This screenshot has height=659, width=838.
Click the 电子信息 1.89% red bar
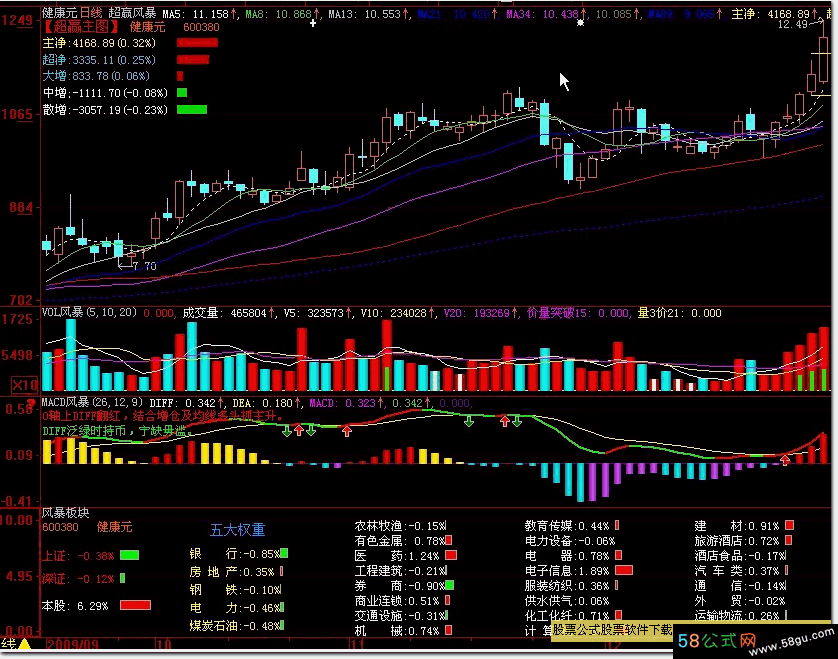pyautogui.click(x=625, y=570)
